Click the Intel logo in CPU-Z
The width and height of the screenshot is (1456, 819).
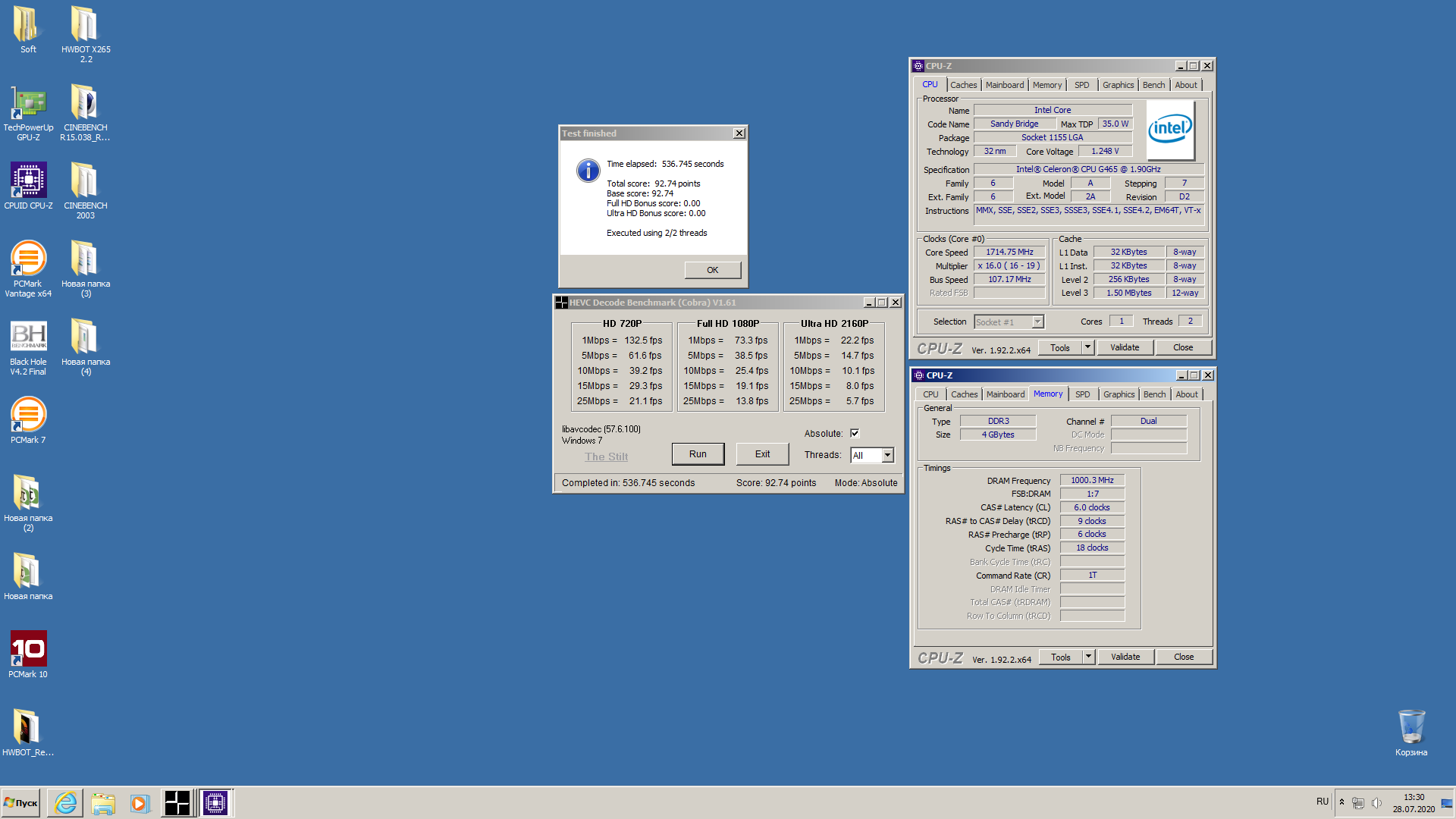pyautogui.click(x=1170, y=129)
